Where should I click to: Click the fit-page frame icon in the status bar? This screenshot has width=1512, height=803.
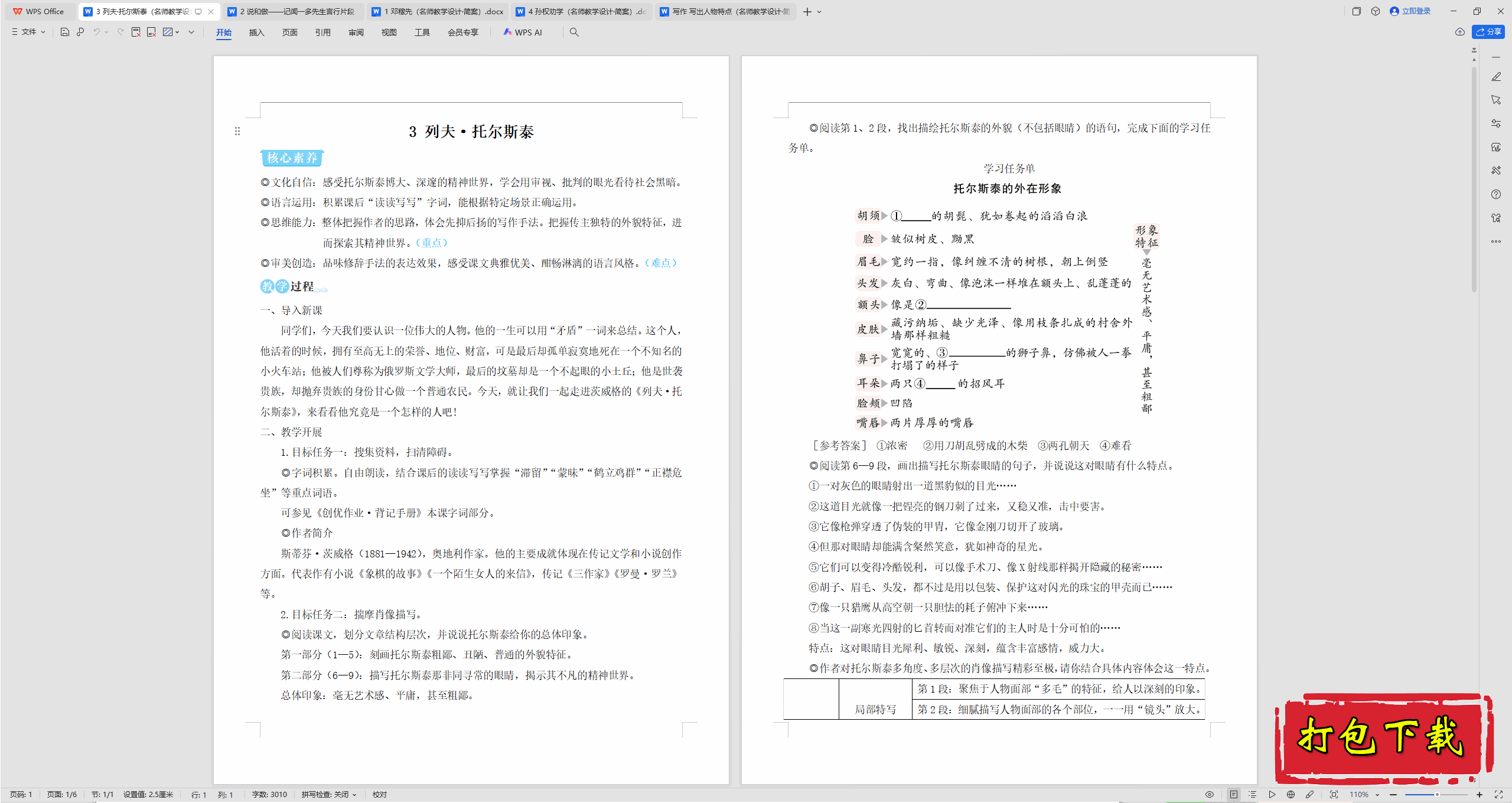click(1334, 795)
